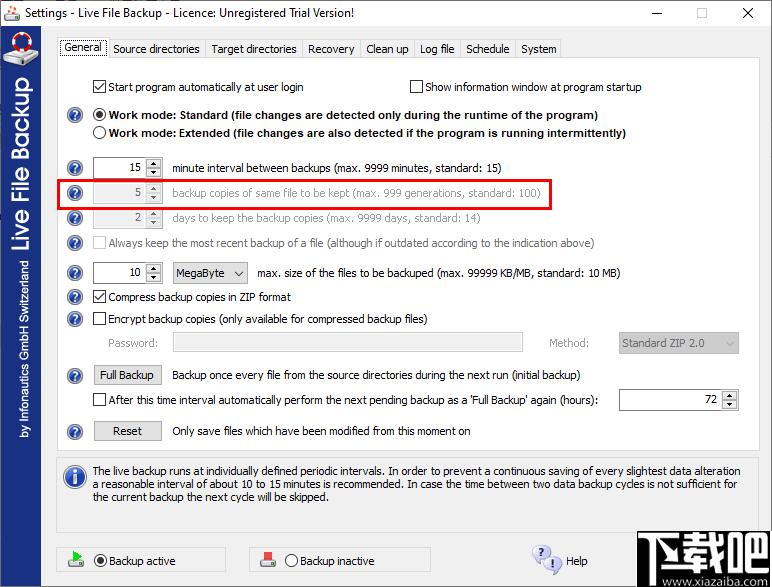Open the Clean up tab
The image size is (772, 587).
387,49
